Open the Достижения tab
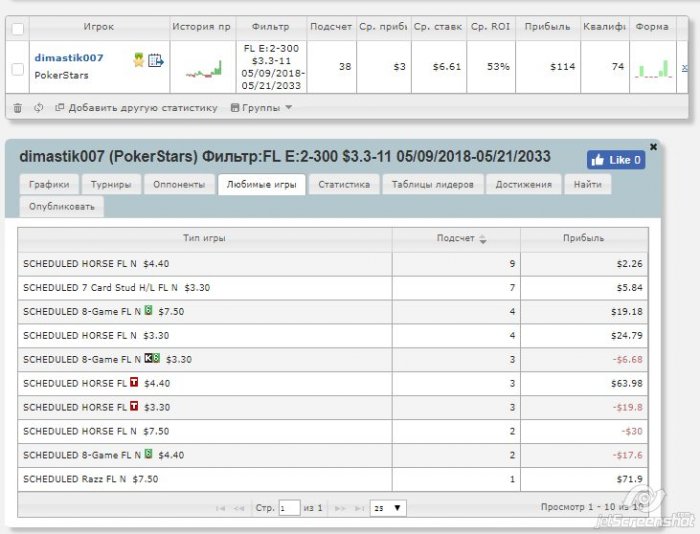This screenshot has height=534, width=700. (524, 184)
